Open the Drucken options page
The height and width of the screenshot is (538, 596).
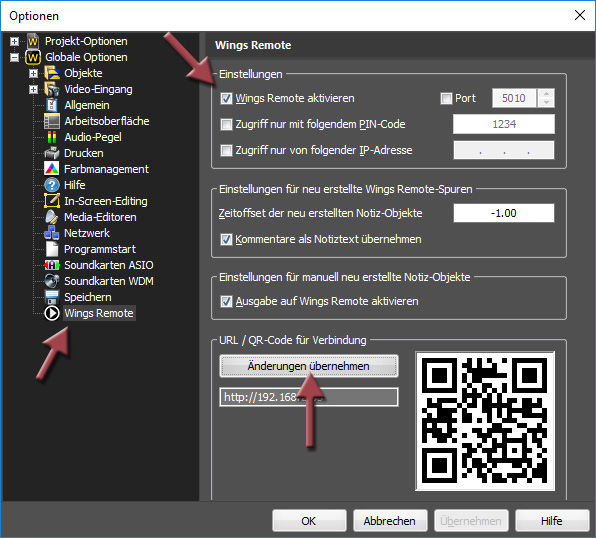84,153
